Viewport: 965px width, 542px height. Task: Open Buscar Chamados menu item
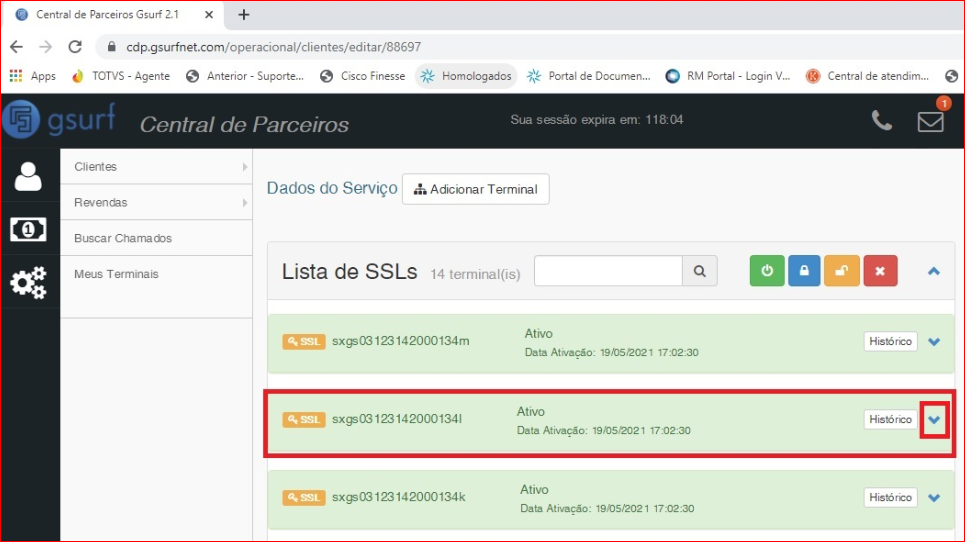(156, 238)
